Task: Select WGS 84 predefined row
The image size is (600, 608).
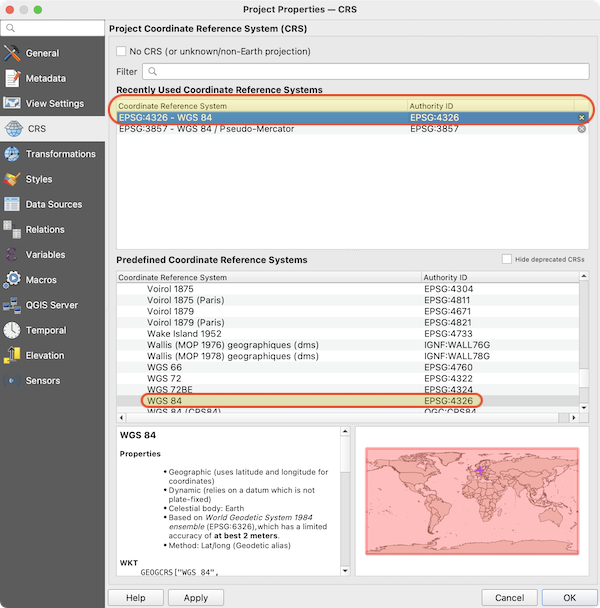Action: (348, 401)
